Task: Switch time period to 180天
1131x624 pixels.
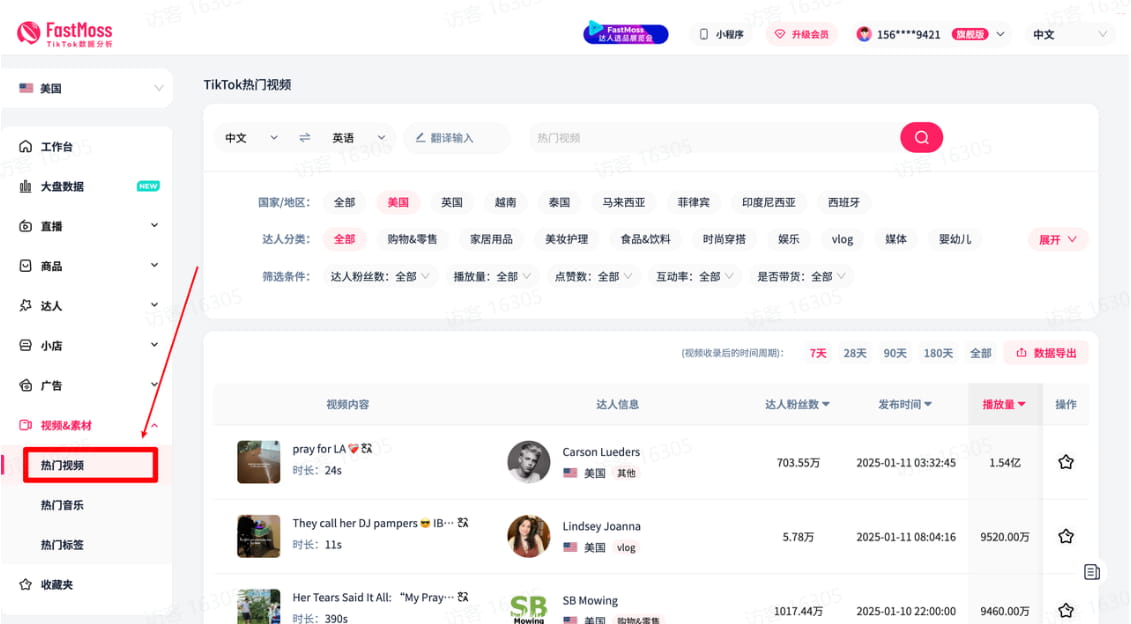Action: (938, 353)
